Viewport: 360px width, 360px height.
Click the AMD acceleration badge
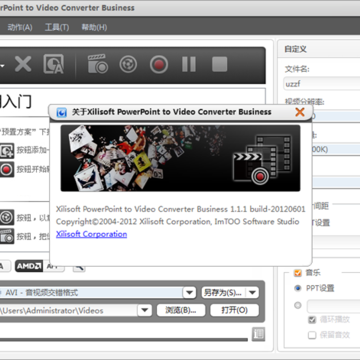pos(29,266)
